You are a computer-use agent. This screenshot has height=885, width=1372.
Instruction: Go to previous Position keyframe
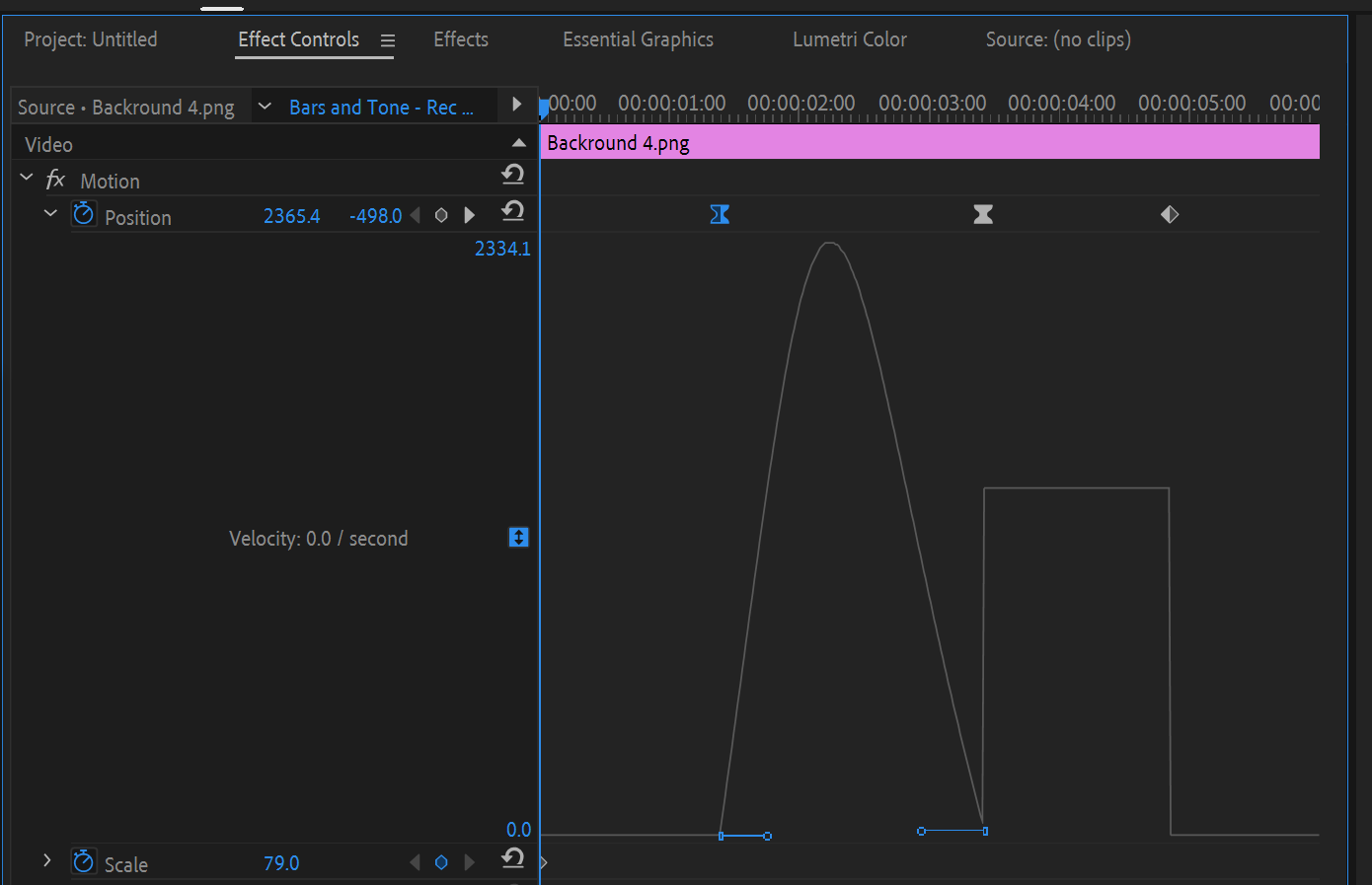click(x=415, y=214)
